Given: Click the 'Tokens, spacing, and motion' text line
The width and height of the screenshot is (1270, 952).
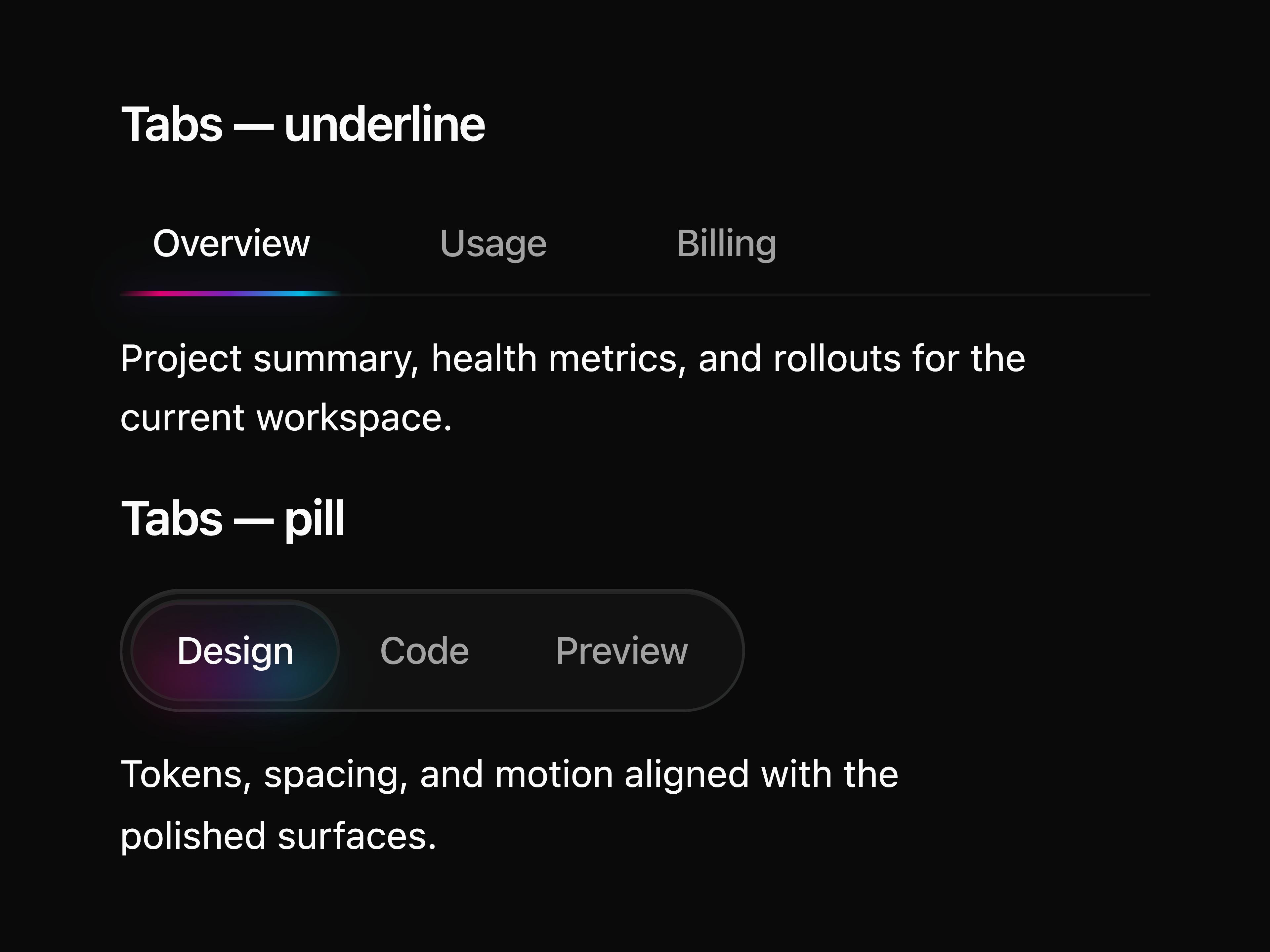Looking at the screenshot, I should (x=509, y=775).
